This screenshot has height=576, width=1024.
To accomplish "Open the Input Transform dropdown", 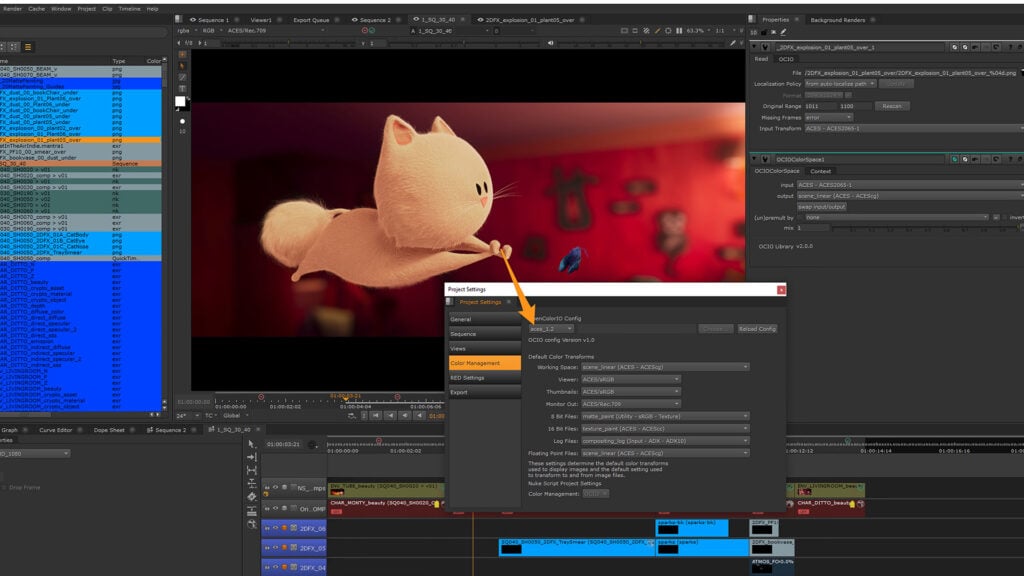I will (x=913, y=129).
